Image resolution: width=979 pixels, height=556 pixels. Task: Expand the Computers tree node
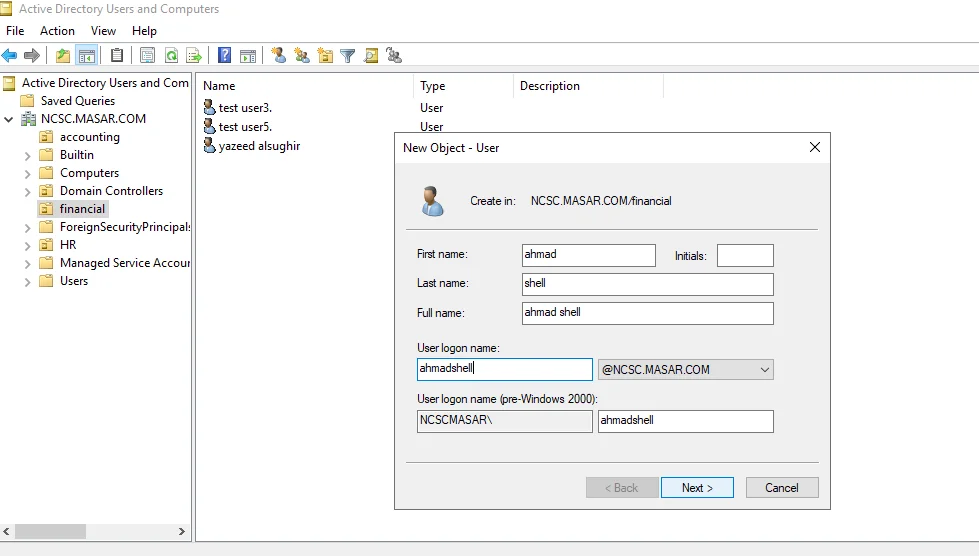point(27,173)
